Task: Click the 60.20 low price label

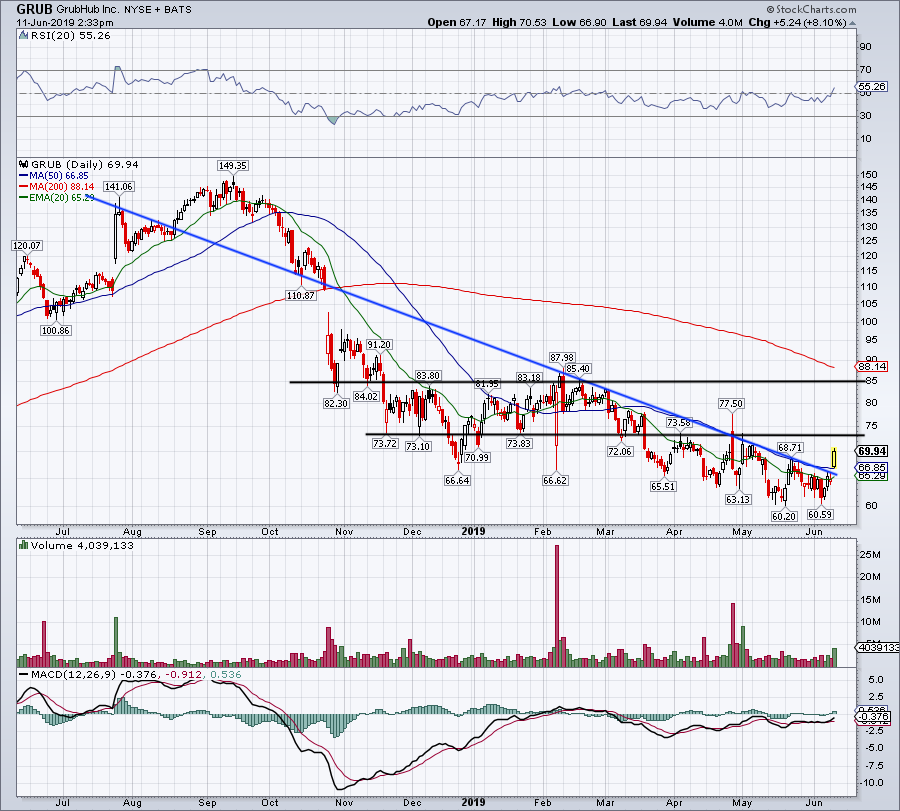Action: pos(784,516)
